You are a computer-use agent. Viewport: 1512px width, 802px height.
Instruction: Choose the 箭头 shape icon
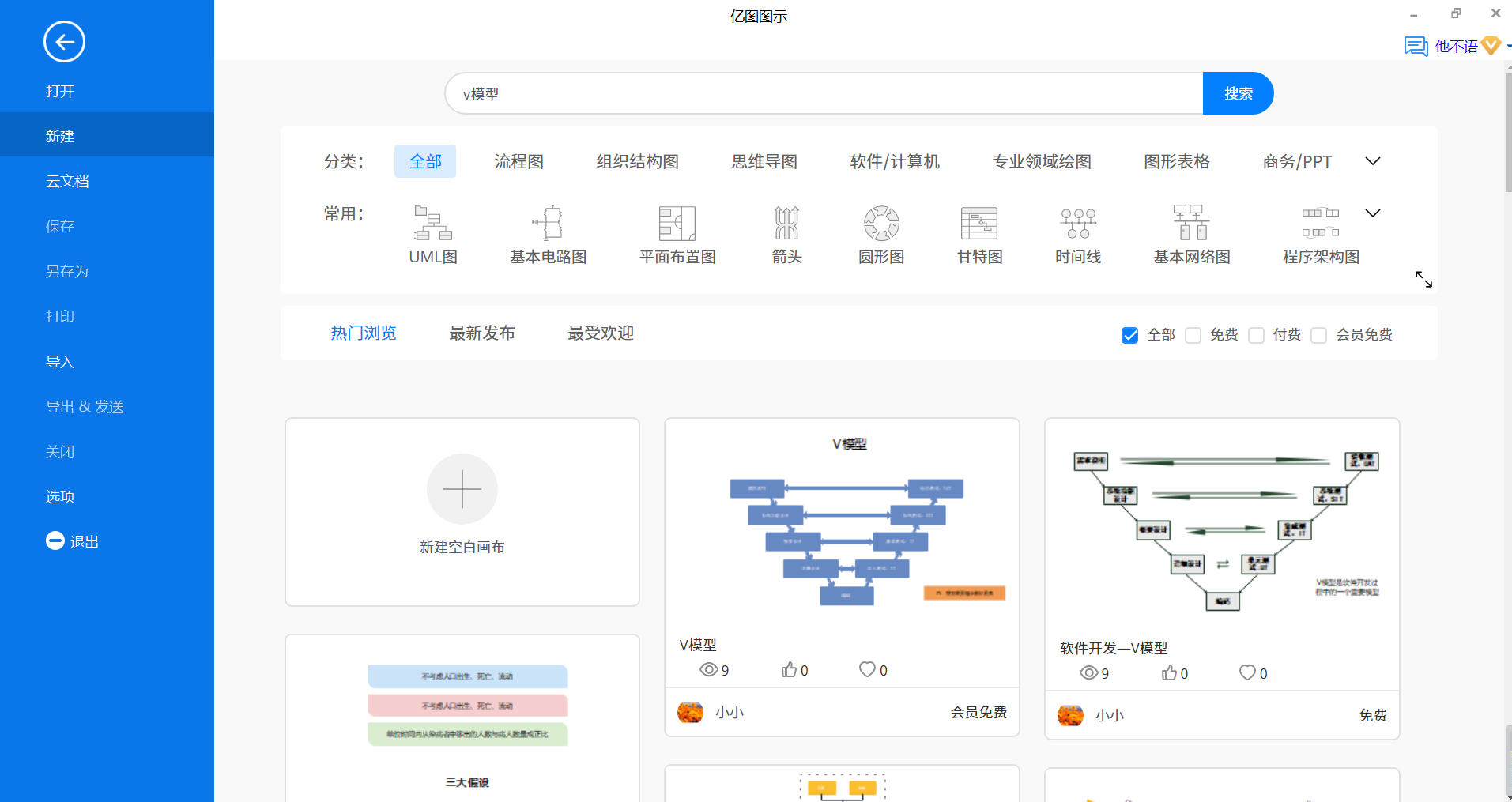click(x=787, y=223)
